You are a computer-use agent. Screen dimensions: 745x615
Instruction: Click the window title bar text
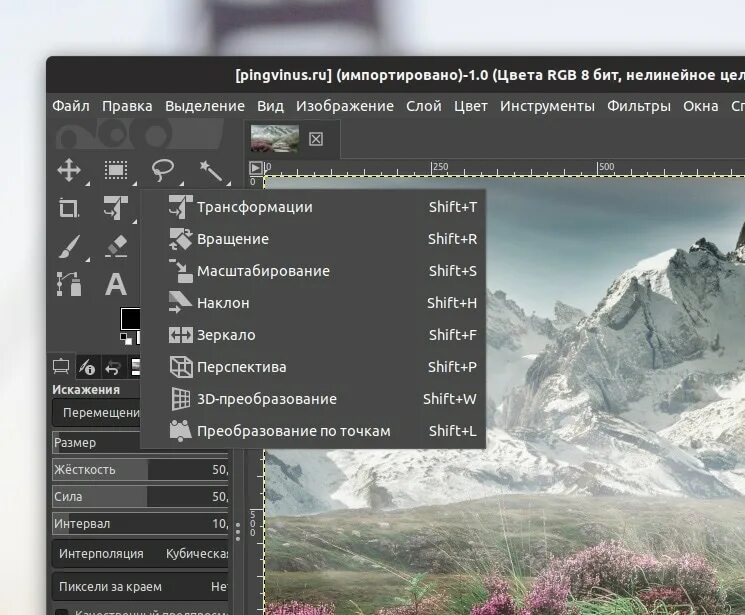[x=490, y=75]
